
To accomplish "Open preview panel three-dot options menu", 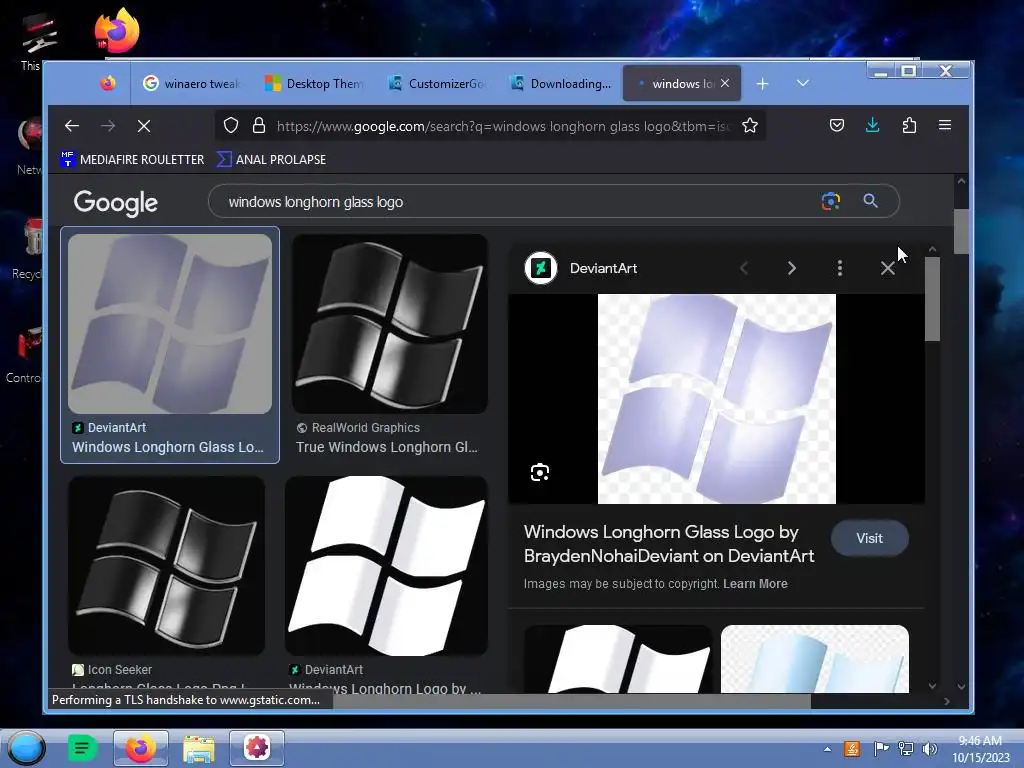I will tap(840, 268).
